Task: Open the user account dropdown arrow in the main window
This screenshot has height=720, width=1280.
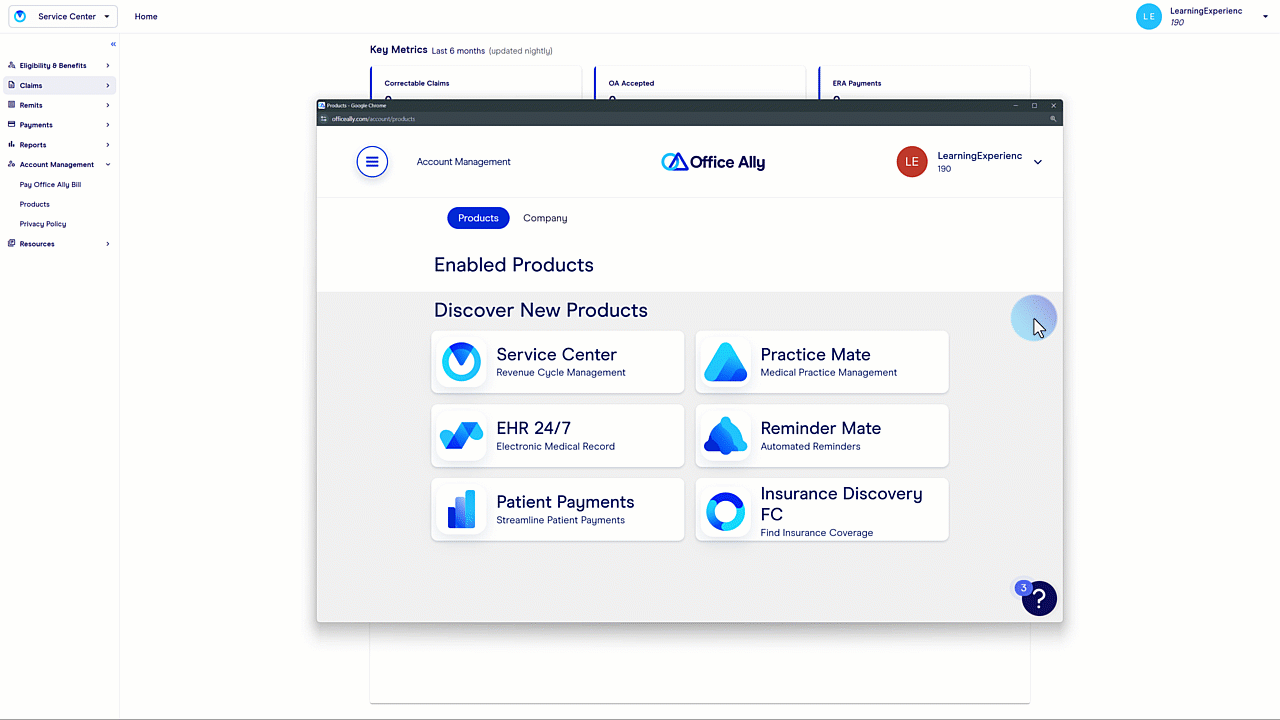Action: (1265, 16)
